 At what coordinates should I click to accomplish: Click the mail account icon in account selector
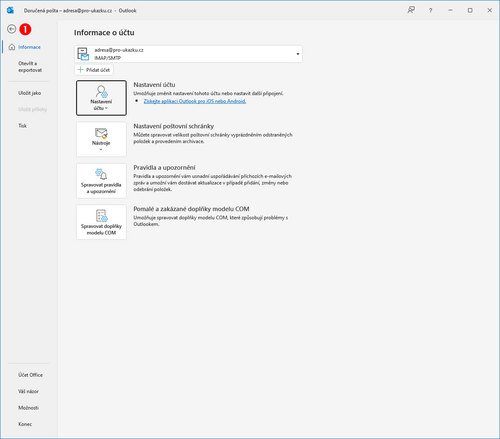(83, 54)
